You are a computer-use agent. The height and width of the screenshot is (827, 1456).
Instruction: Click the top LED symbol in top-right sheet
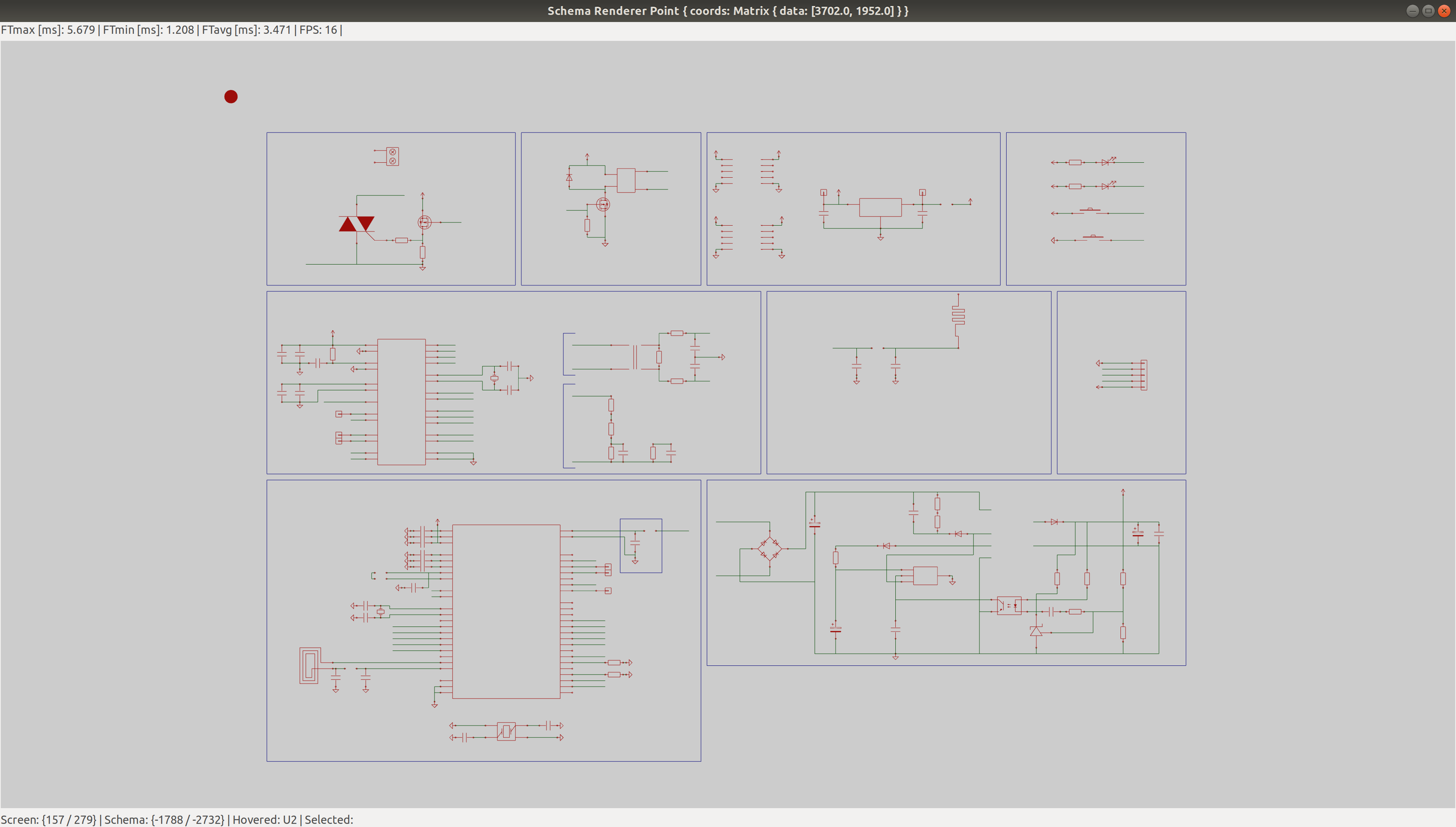tap(1106, 162)
